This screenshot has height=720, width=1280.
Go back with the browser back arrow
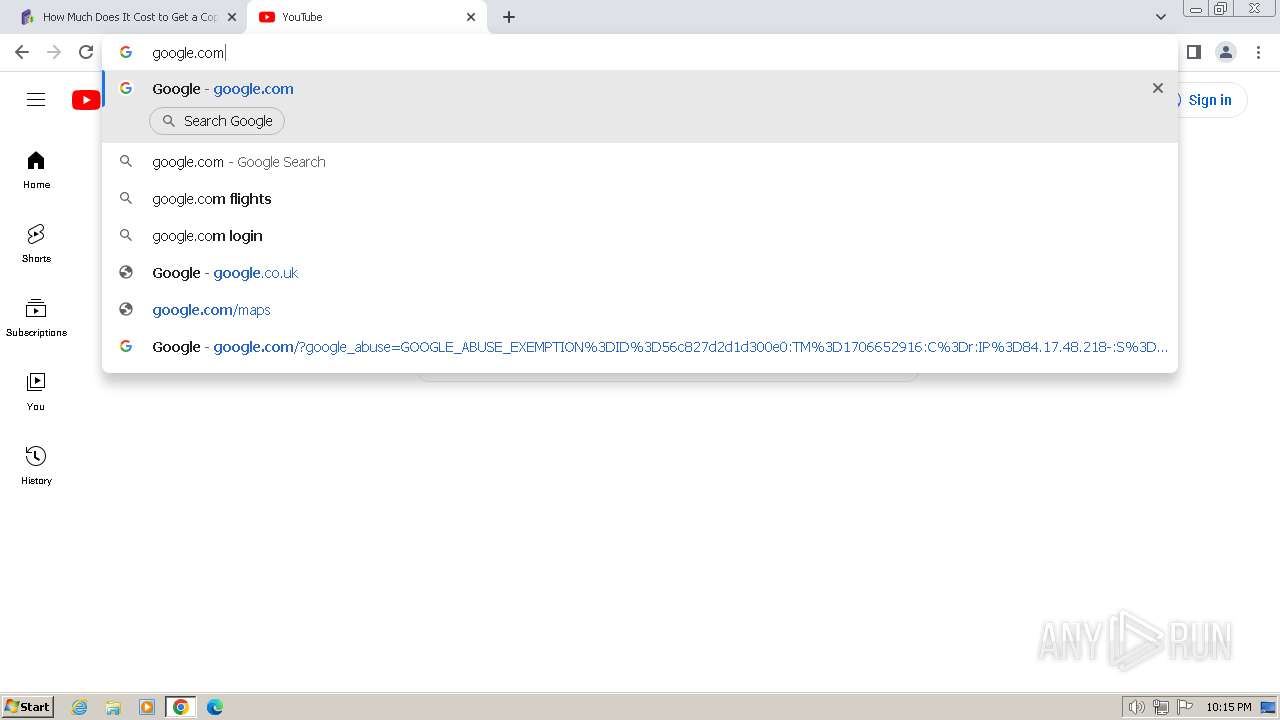(x=22, y=52)
